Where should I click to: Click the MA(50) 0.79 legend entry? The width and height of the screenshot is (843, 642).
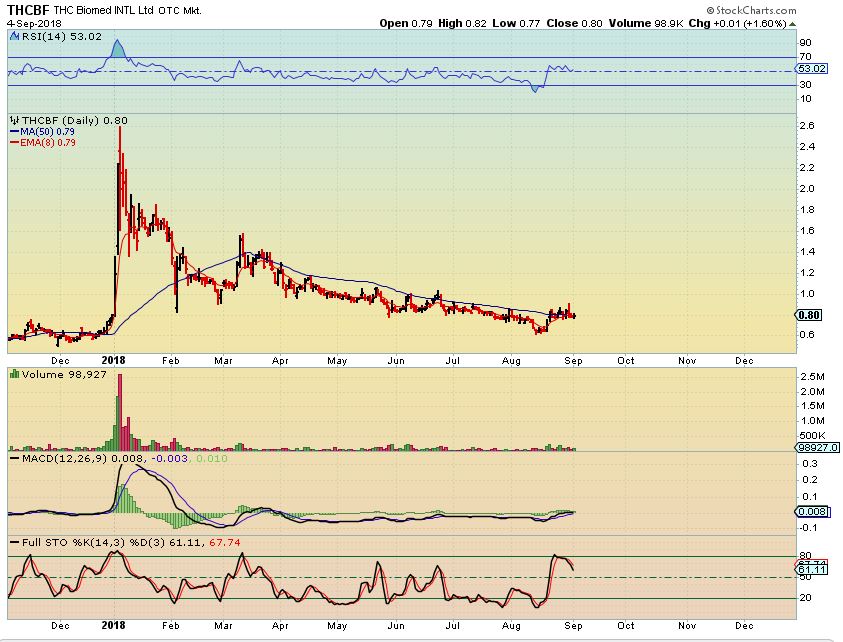pyautogui.click(x=43, y=132)
